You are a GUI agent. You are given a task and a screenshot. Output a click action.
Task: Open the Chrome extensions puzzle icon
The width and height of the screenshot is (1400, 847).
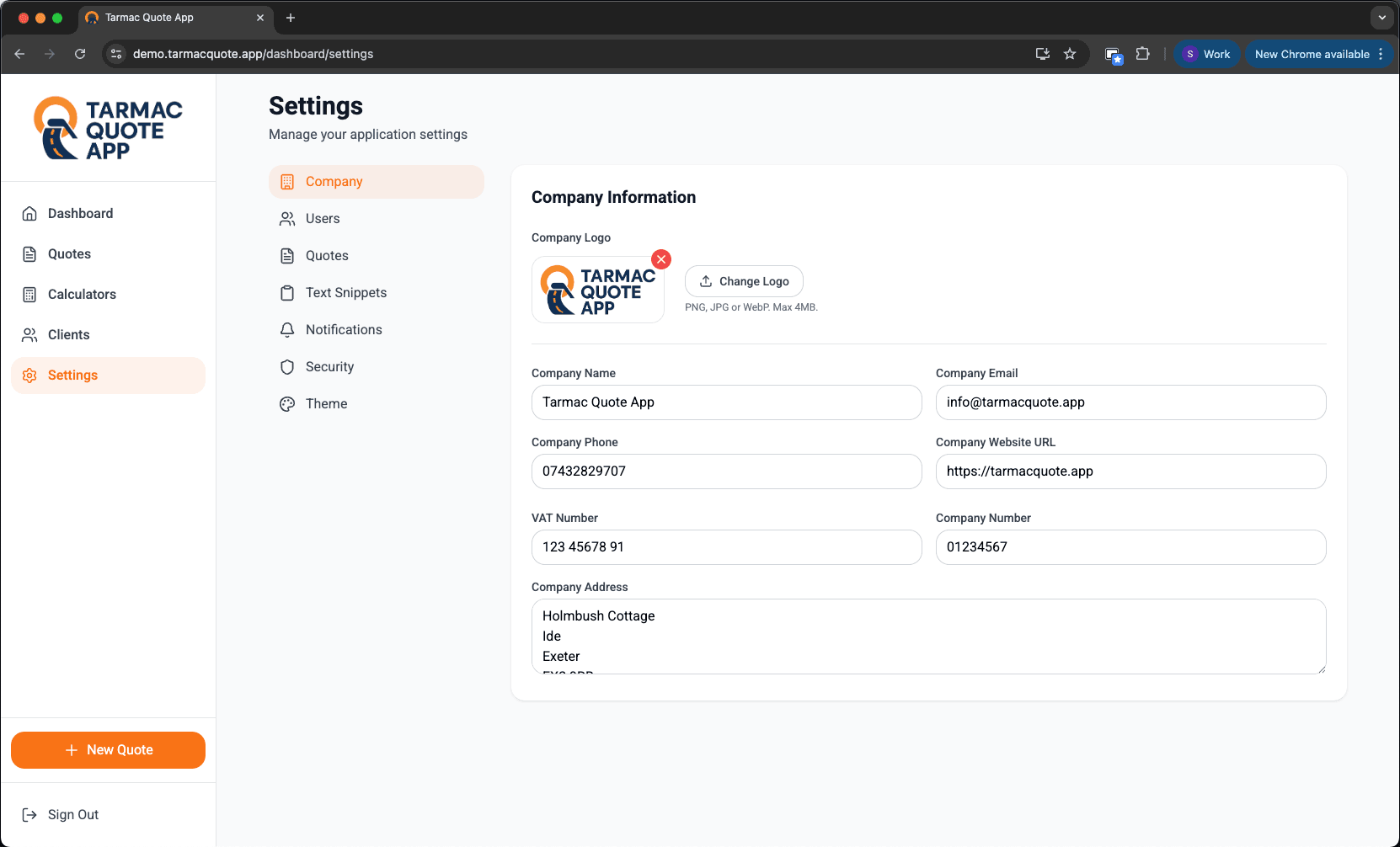point(1142,54)
